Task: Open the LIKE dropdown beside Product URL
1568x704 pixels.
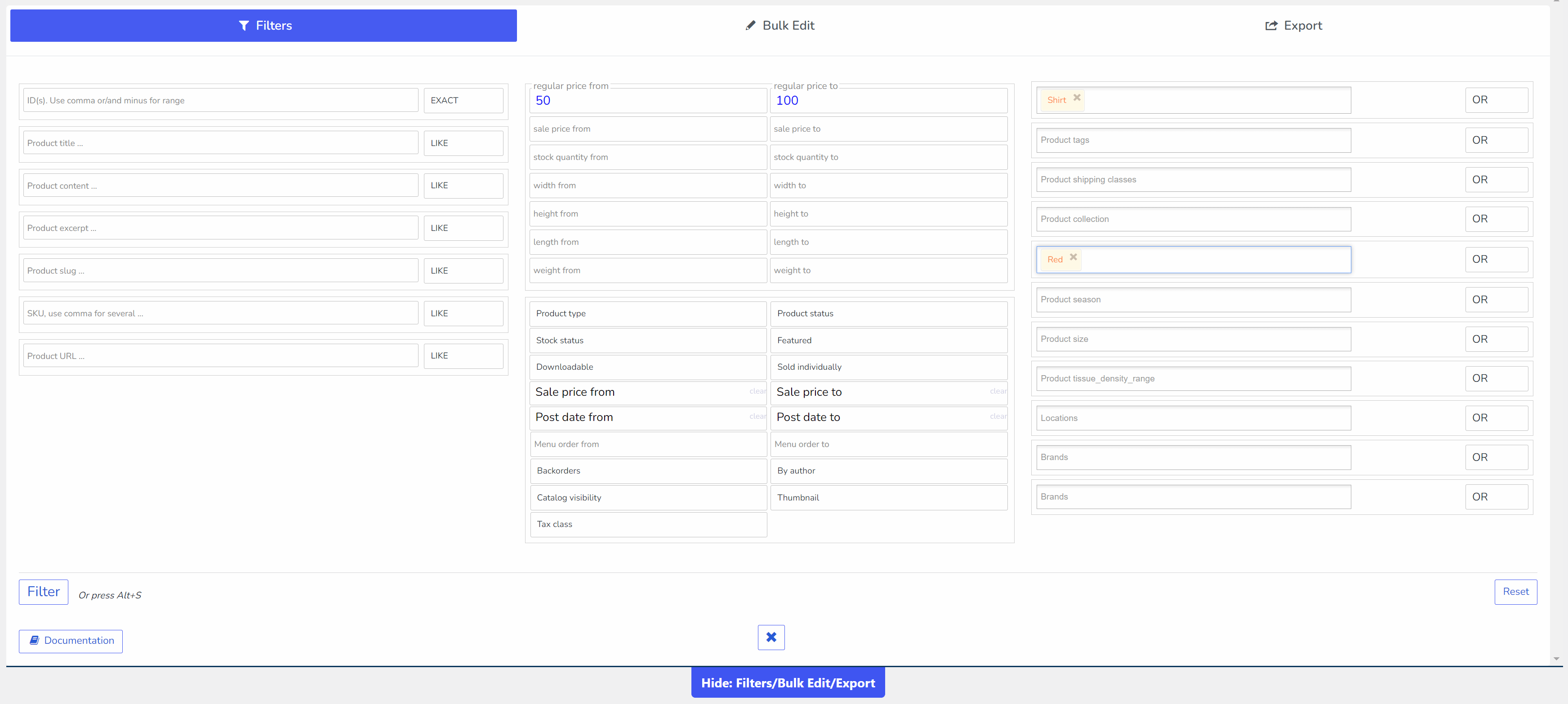Action: point(463,356)
